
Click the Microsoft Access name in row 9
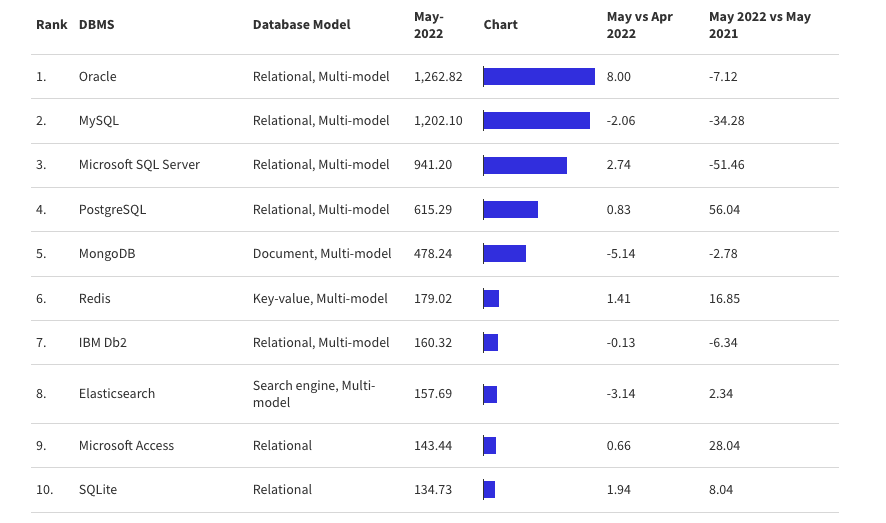pyautogui.click(x=127, y=446)
